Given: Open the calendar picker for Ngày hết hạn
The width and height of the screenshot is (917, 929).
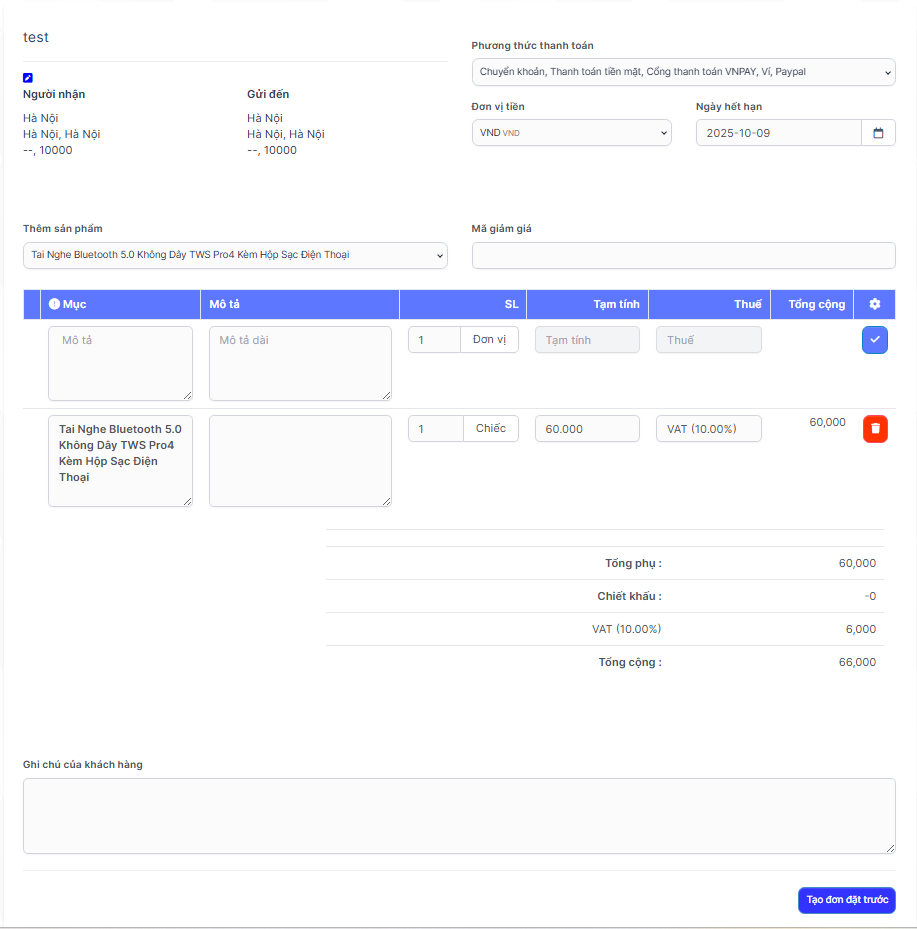Looking at the screenshot, I should pos(878,133).
